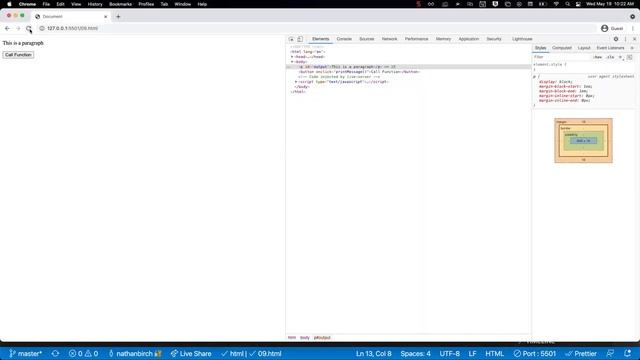Open the DevTools more options menu

[625, 39]
